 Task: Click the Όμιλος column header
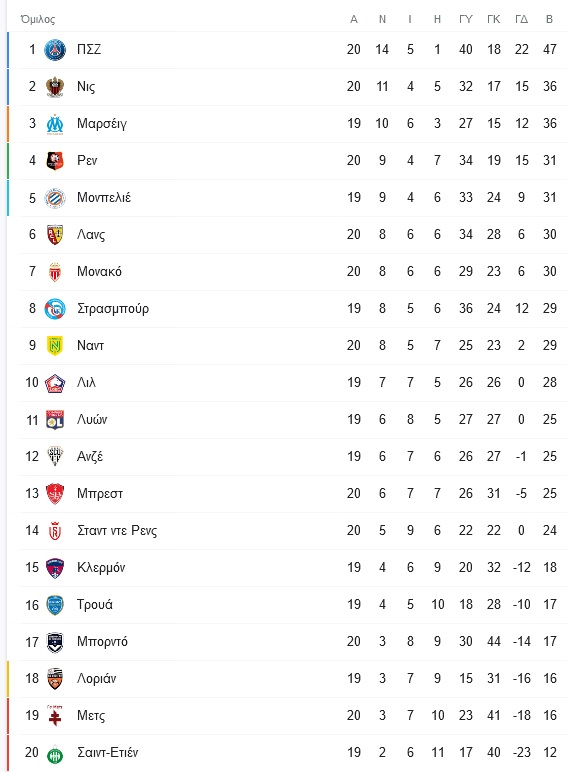pos(38,19)
